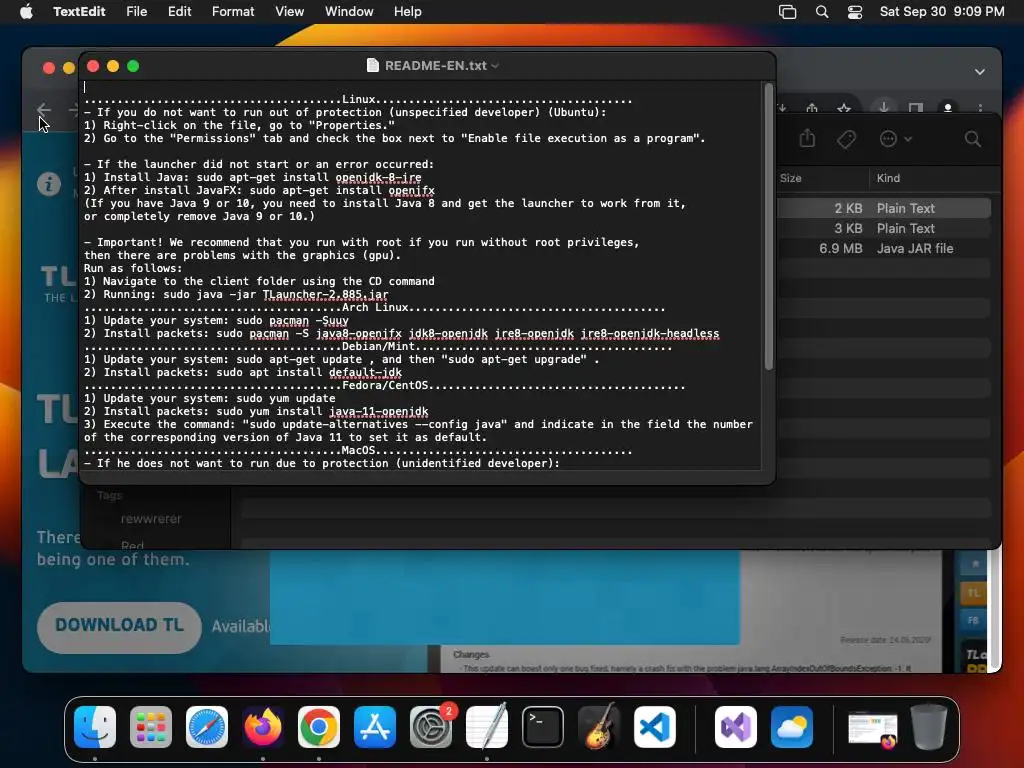Screen dimensions: 1024x768
Task: Open the TextEdit application menu
Action: coord(79,12)
